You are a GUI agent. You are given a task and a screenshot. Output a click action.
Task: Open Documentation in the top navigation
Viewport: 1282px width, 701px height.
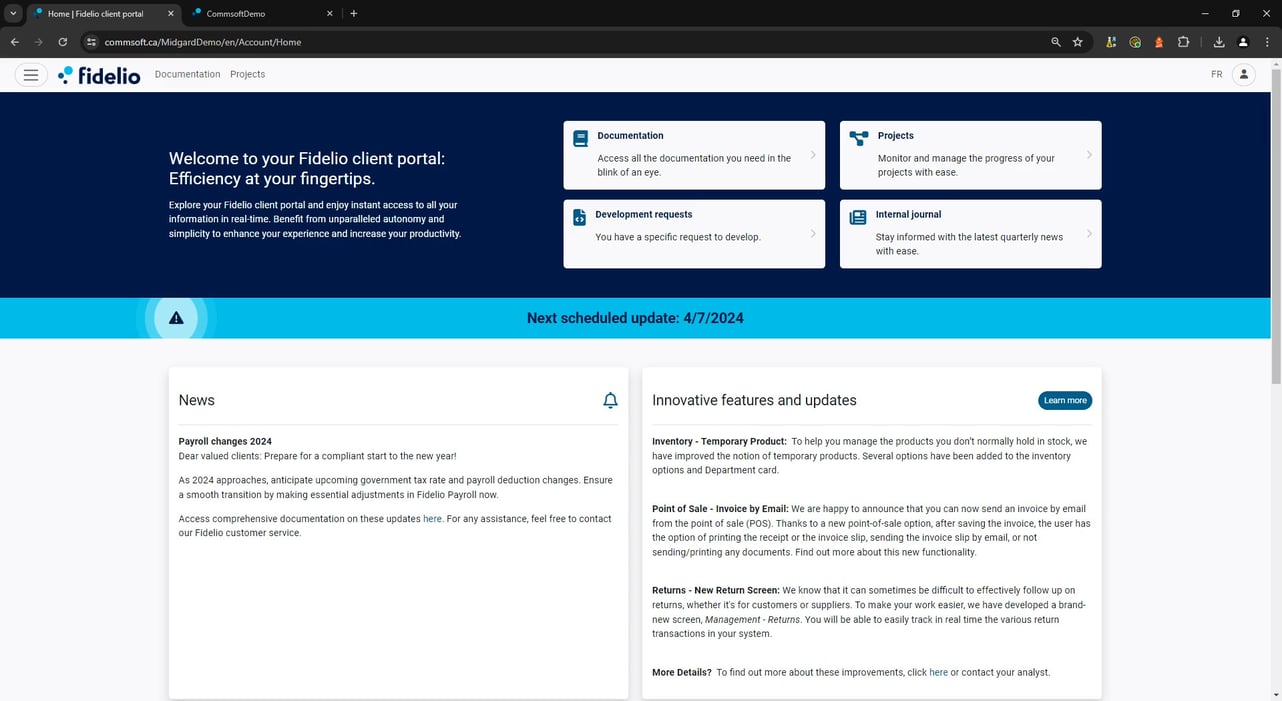187,75
